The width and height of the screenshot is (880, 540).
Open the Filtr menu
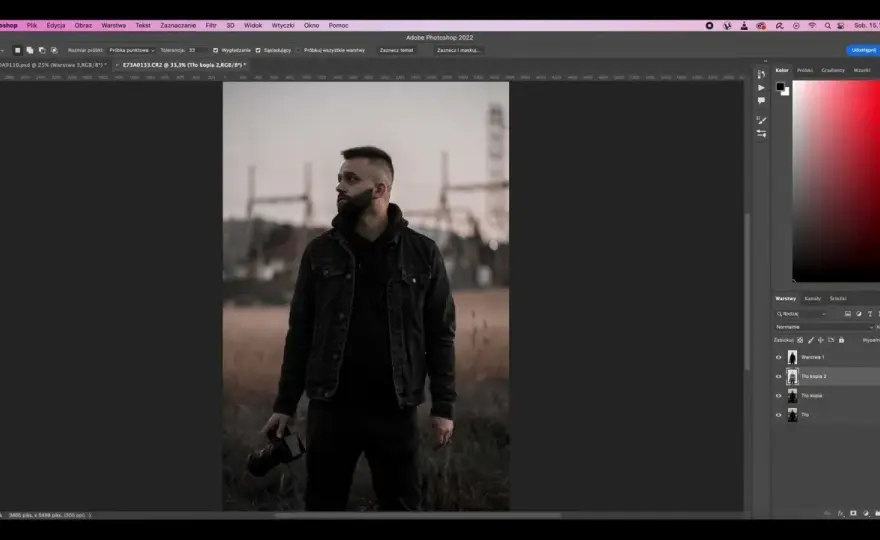211,25
